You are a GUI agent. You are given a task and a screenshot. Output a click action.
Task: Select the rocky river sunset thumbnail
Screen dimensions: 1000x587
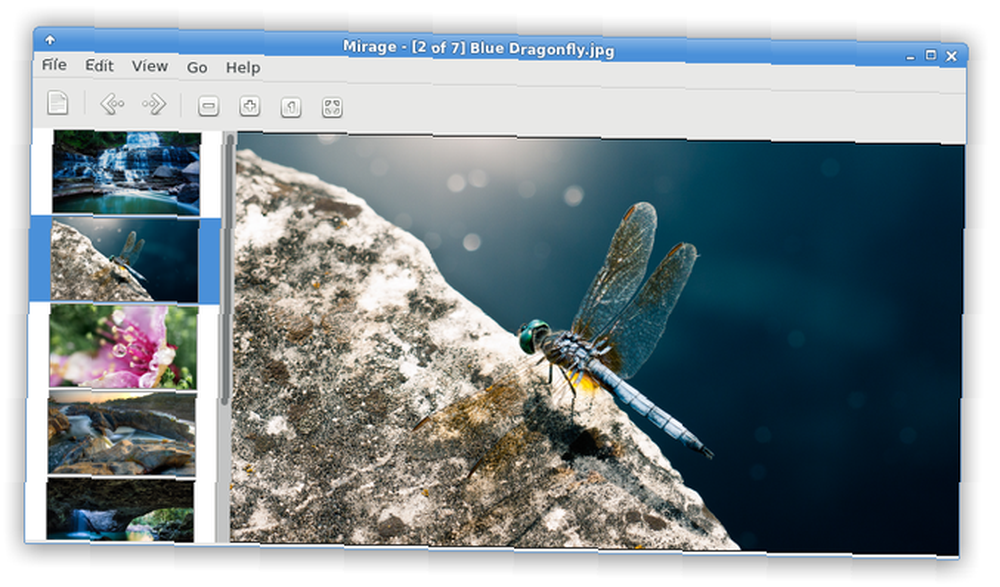tap(122, 434)
